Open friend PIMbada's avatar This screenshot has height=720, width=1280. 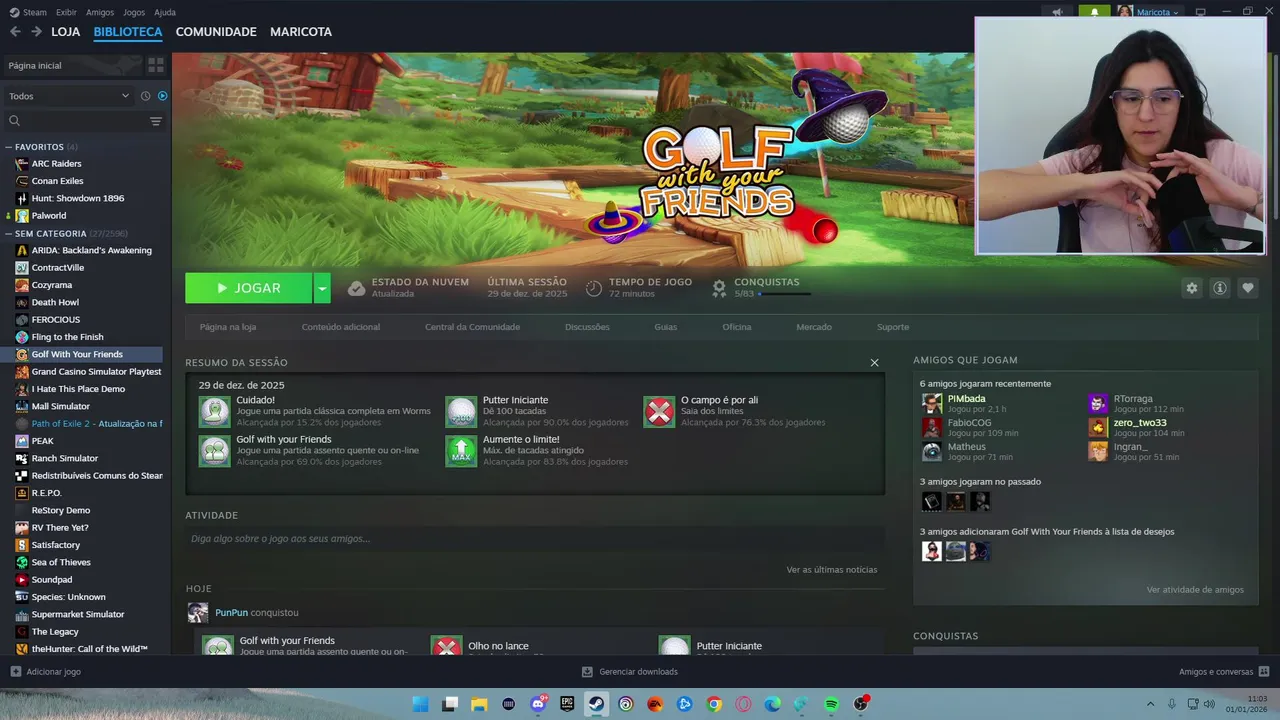tap(932, 403)
